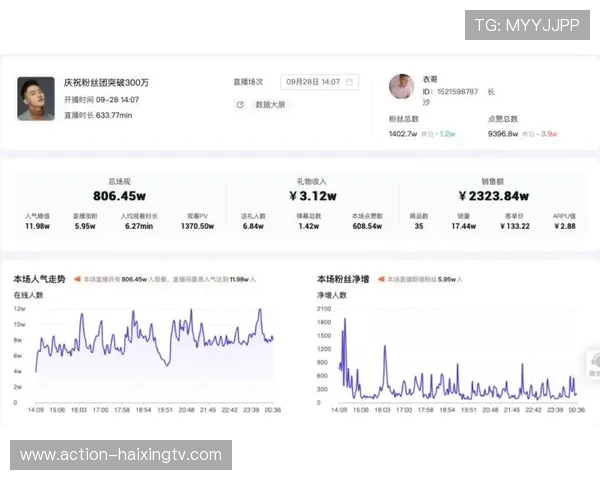Click the calendar icon in the date field

click(350, 82)
